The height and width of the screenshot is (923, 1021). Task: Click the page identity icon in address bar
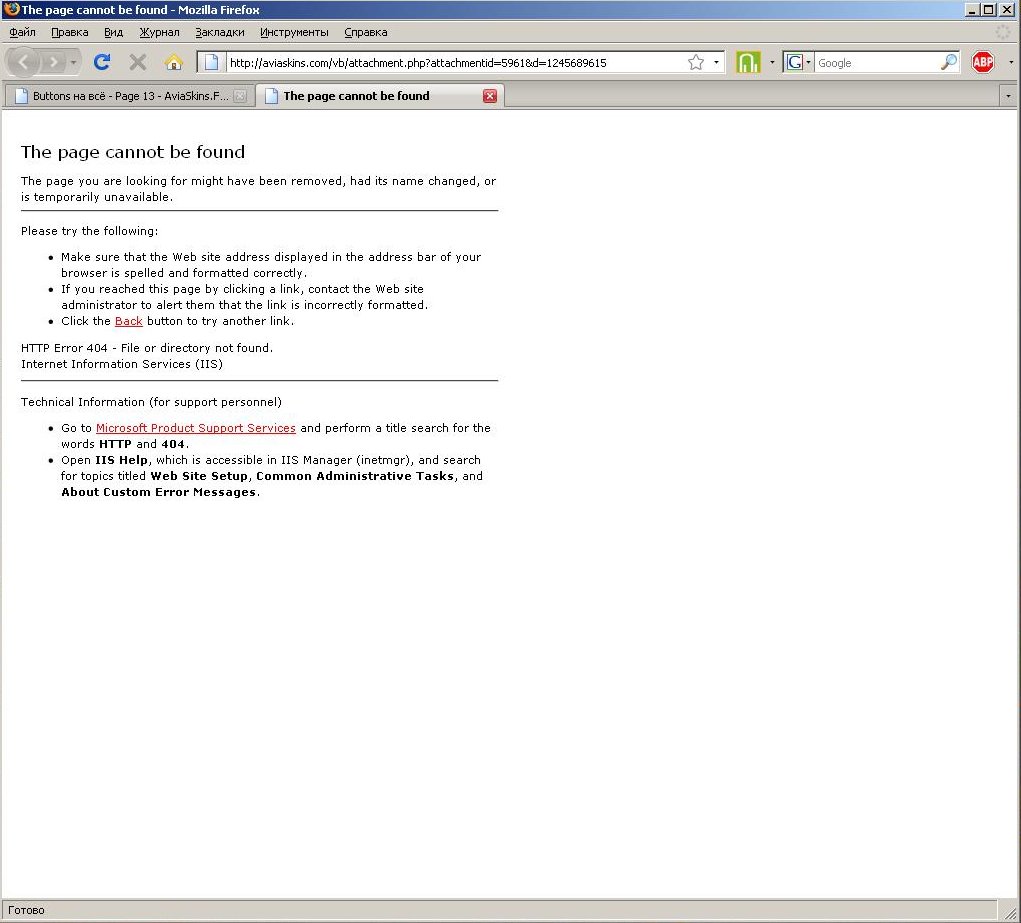pos(211,63)
